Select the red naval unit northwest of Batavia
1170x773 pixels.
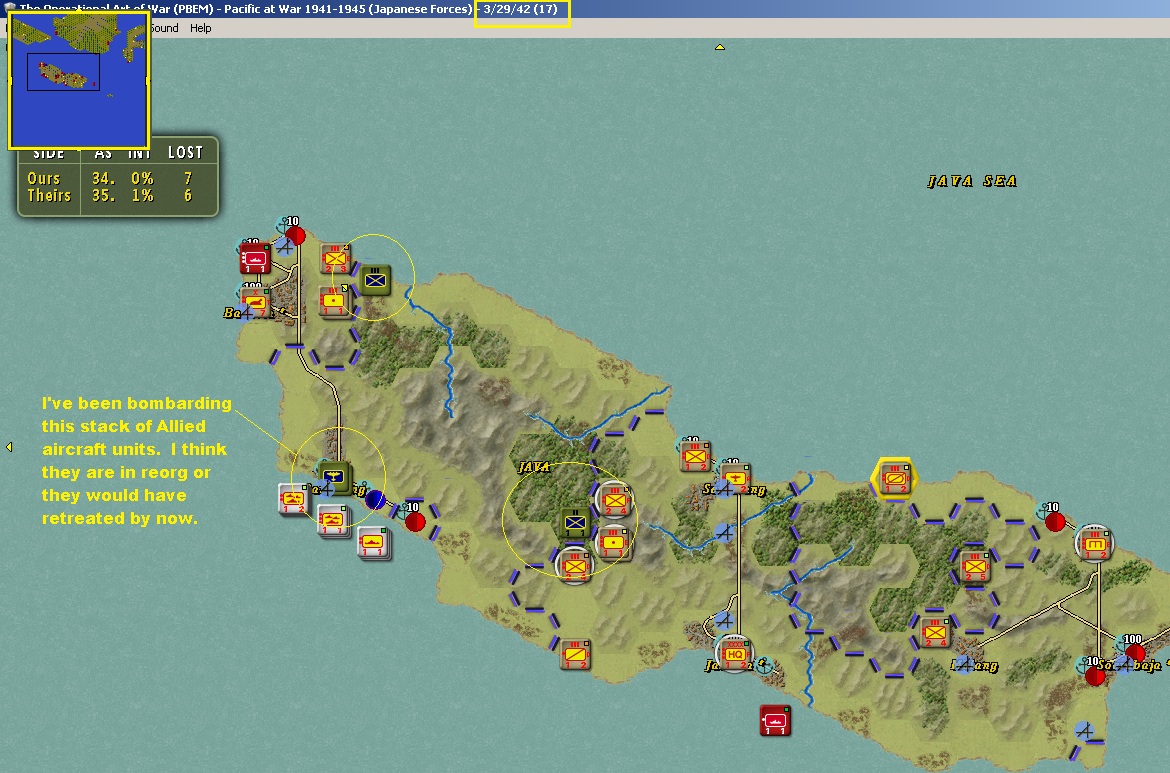coord(254,259)
